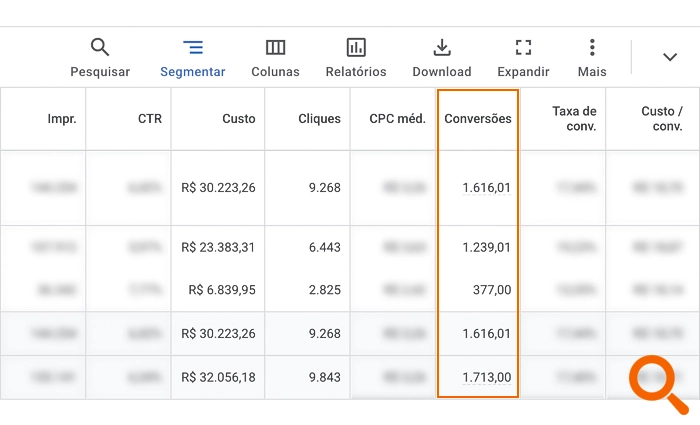Open the Segmentar segment menu

click(x=193, y=58)
